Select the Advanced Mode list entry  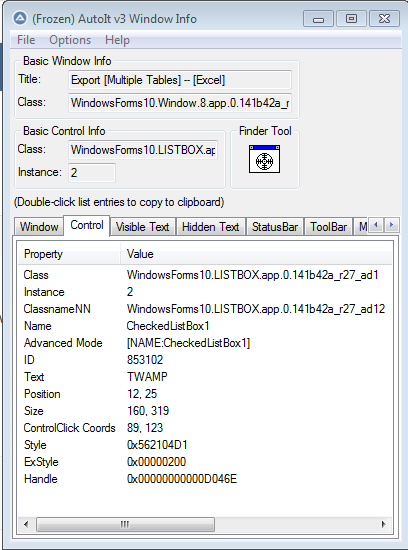205,343
